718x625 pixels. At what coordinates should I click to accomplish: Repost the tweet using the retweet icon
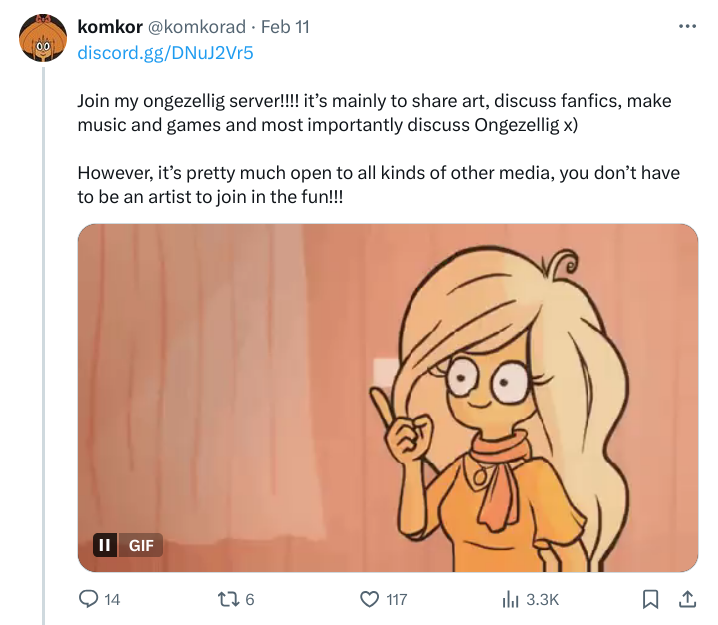(227, 599)
